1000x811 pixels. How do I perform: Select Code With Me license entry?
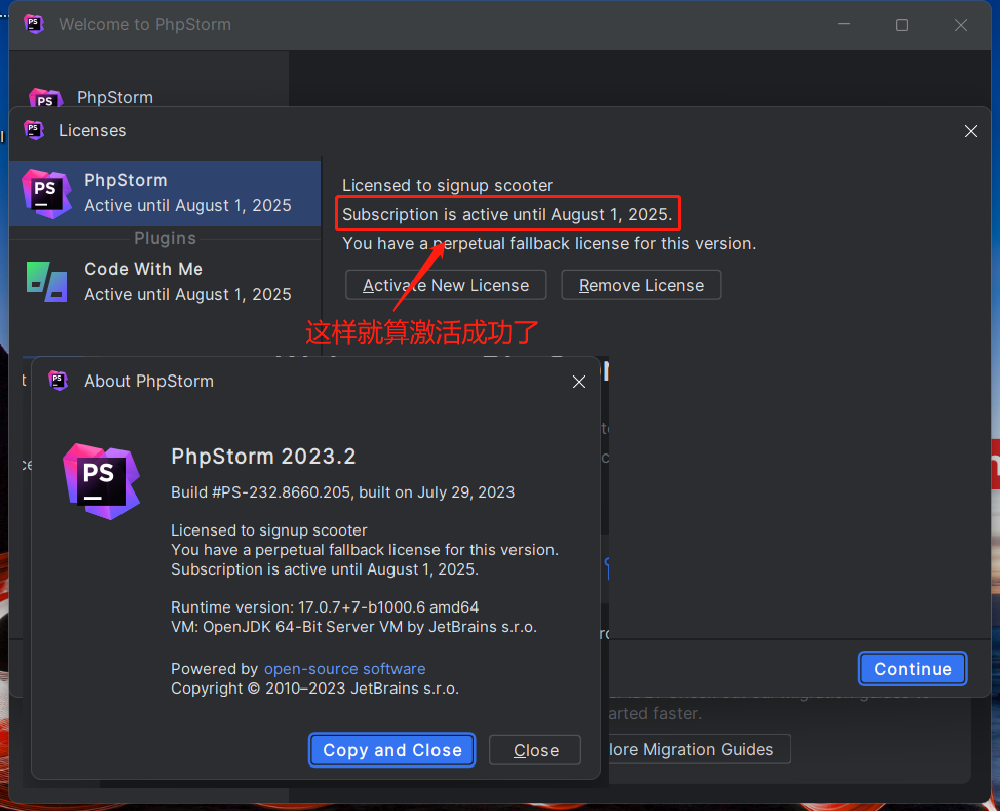point(165,282)
